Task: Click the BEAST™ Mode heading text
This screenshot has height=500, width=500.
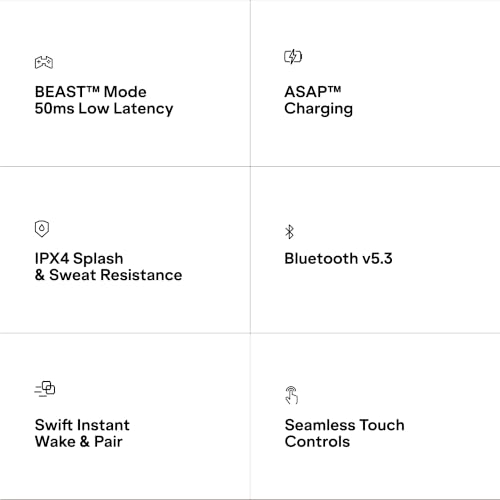Action: pos(91,92)
